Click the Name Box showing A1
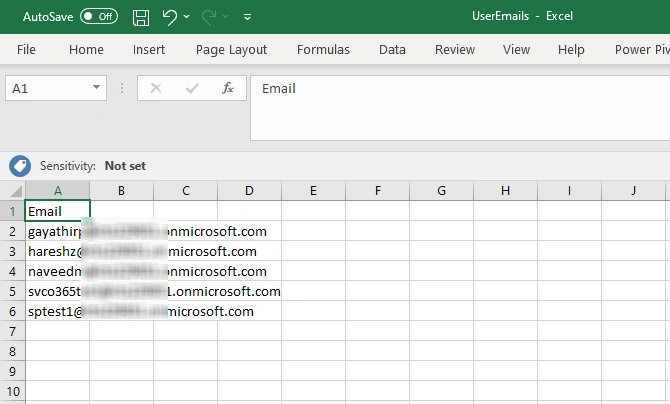The image size is (670, 404). pyautogui.click(x=47, y=88)
